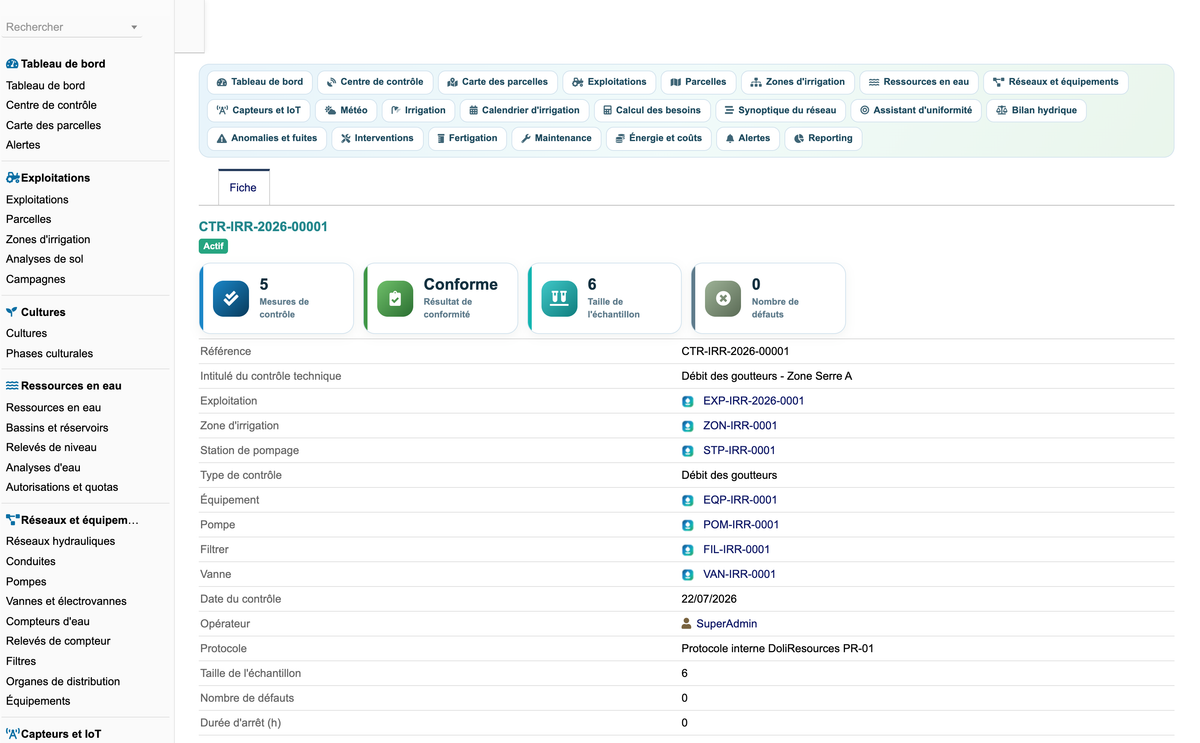The height and width of the screenshot is (743, 1200).
Task: Click icon beside STP-IRR-0001
Action: pyautogui.click(x=688, y=451)
